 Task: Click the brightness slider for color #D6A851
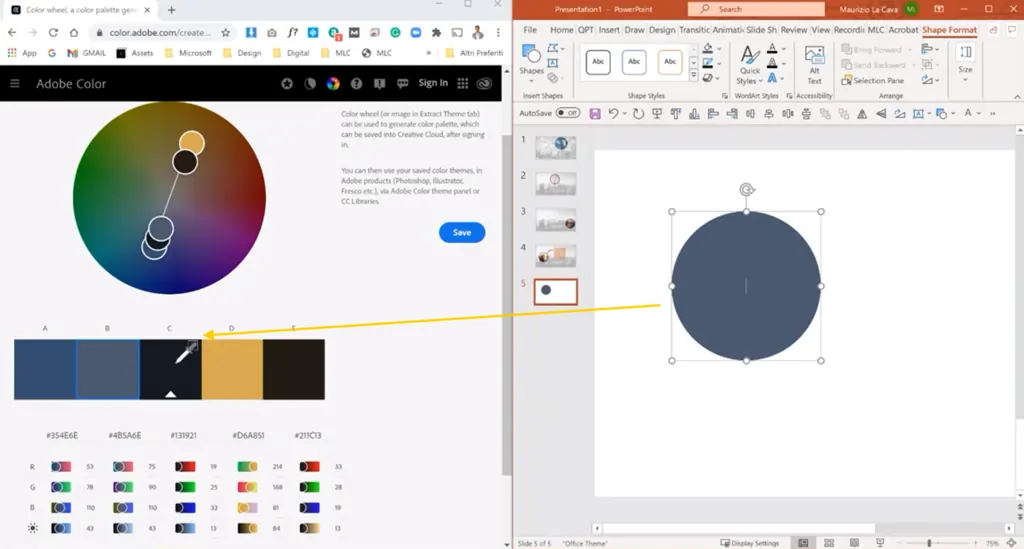tap(247, 528)
